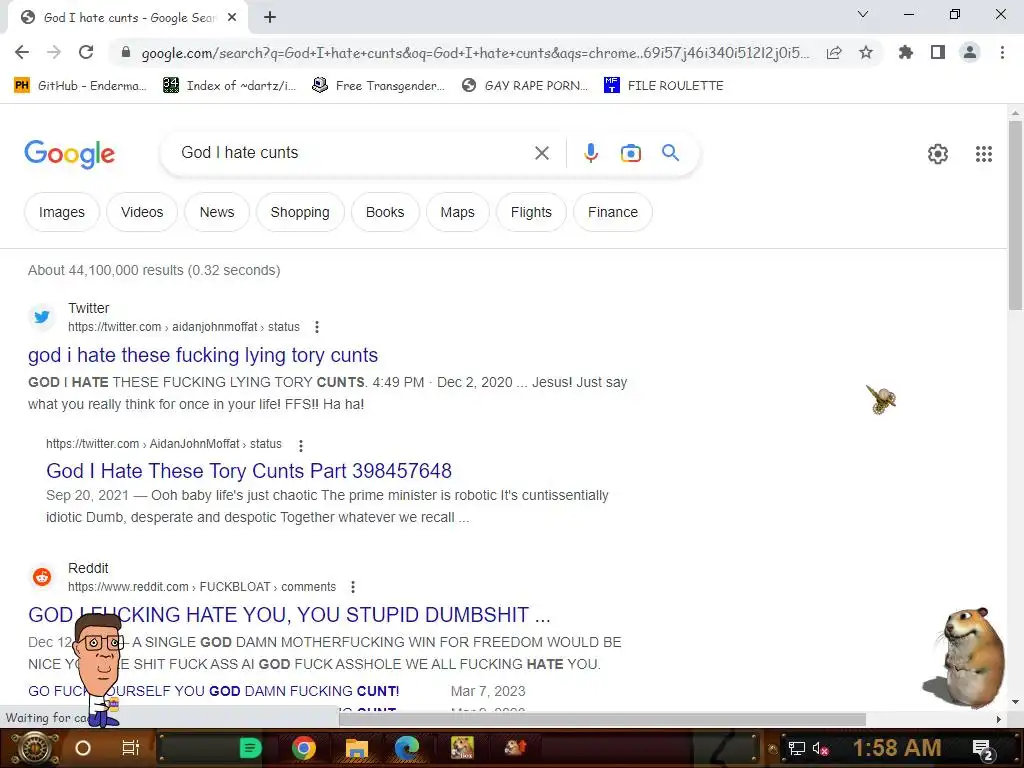This screenshot has width=1024, height=768.
Task: Click the Twitter bird favicon
Action: (x=42, y=317)
